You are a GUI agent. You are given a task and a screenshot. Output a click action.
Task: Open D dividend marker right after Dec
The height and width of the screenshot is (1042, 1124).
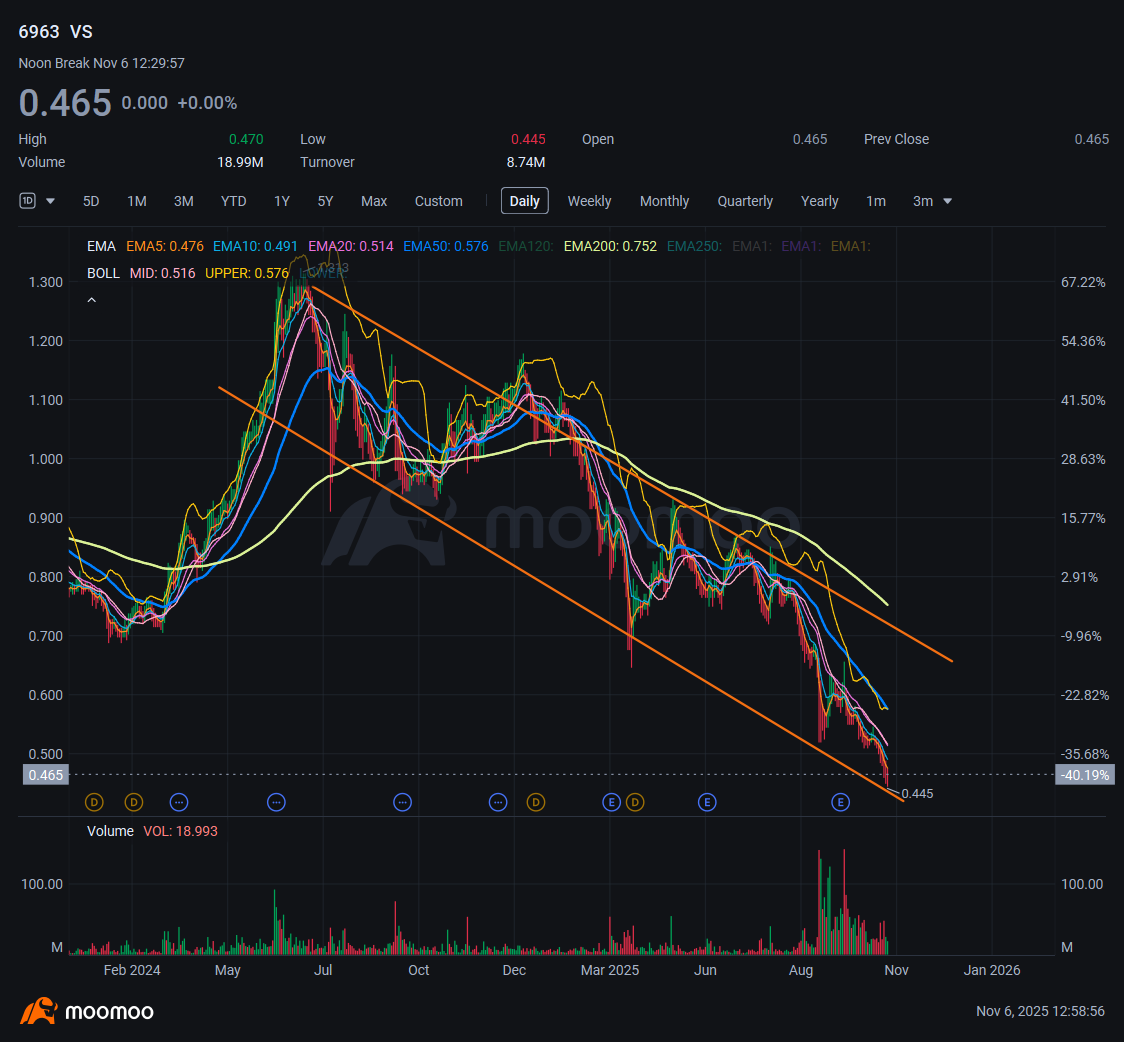coord(536,803)
